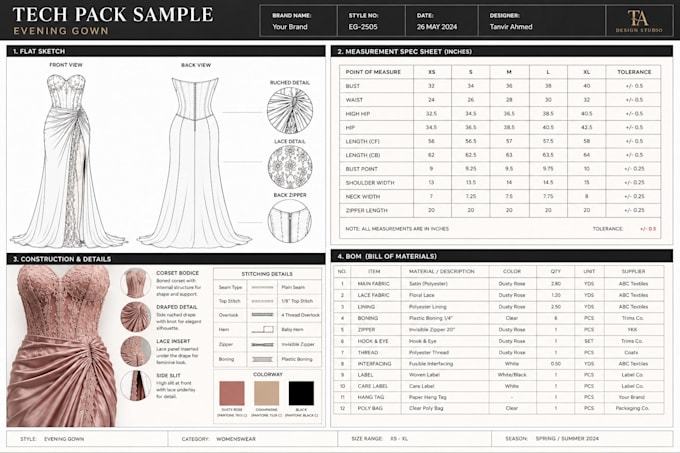
Task: Select the 'ZIPPER LENGTH' row label
Action: [x=366, y=210]
